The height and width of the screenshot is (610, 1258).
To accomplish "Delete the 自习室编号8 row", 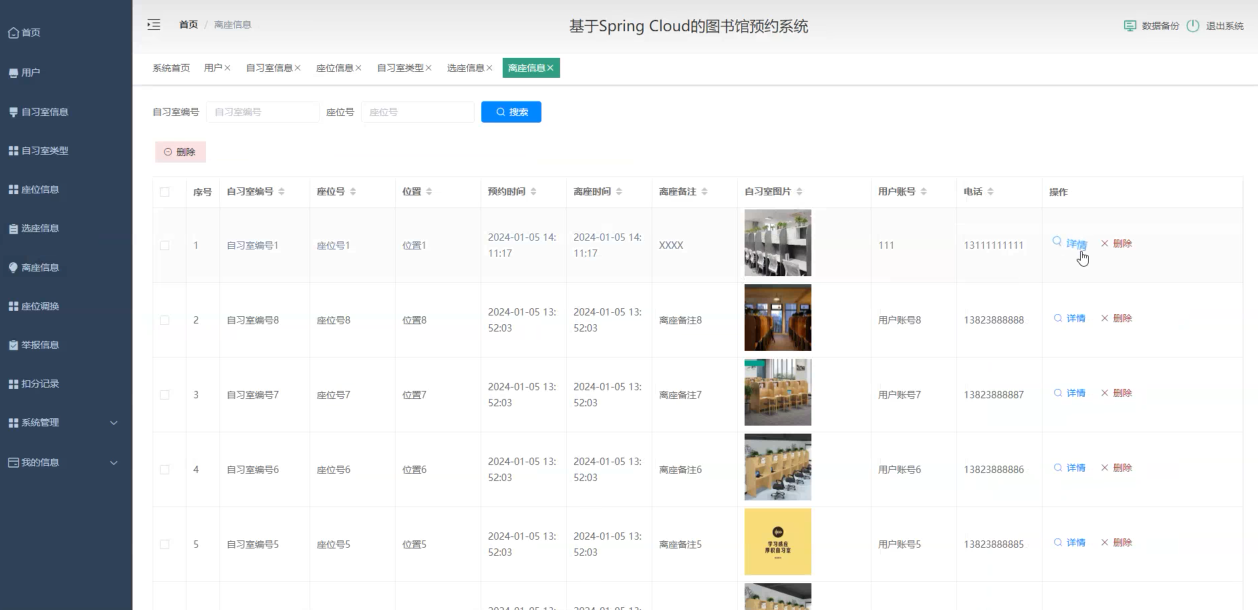I will pyautogui.click(x=1116, y=318).
